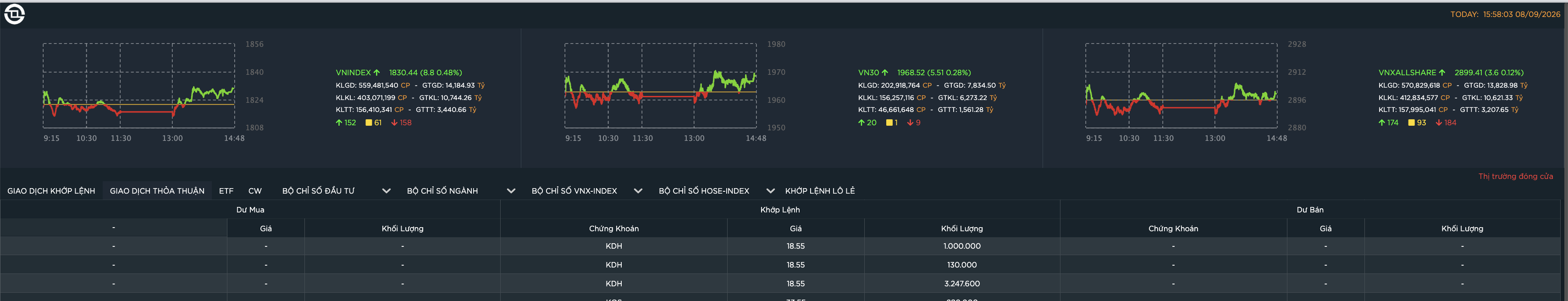Image resolution: width=1568 pixels, height=301 pixels.
Task: Click the VNINDEX yellow unchanged square showing 61
Action: pos(368,123)
